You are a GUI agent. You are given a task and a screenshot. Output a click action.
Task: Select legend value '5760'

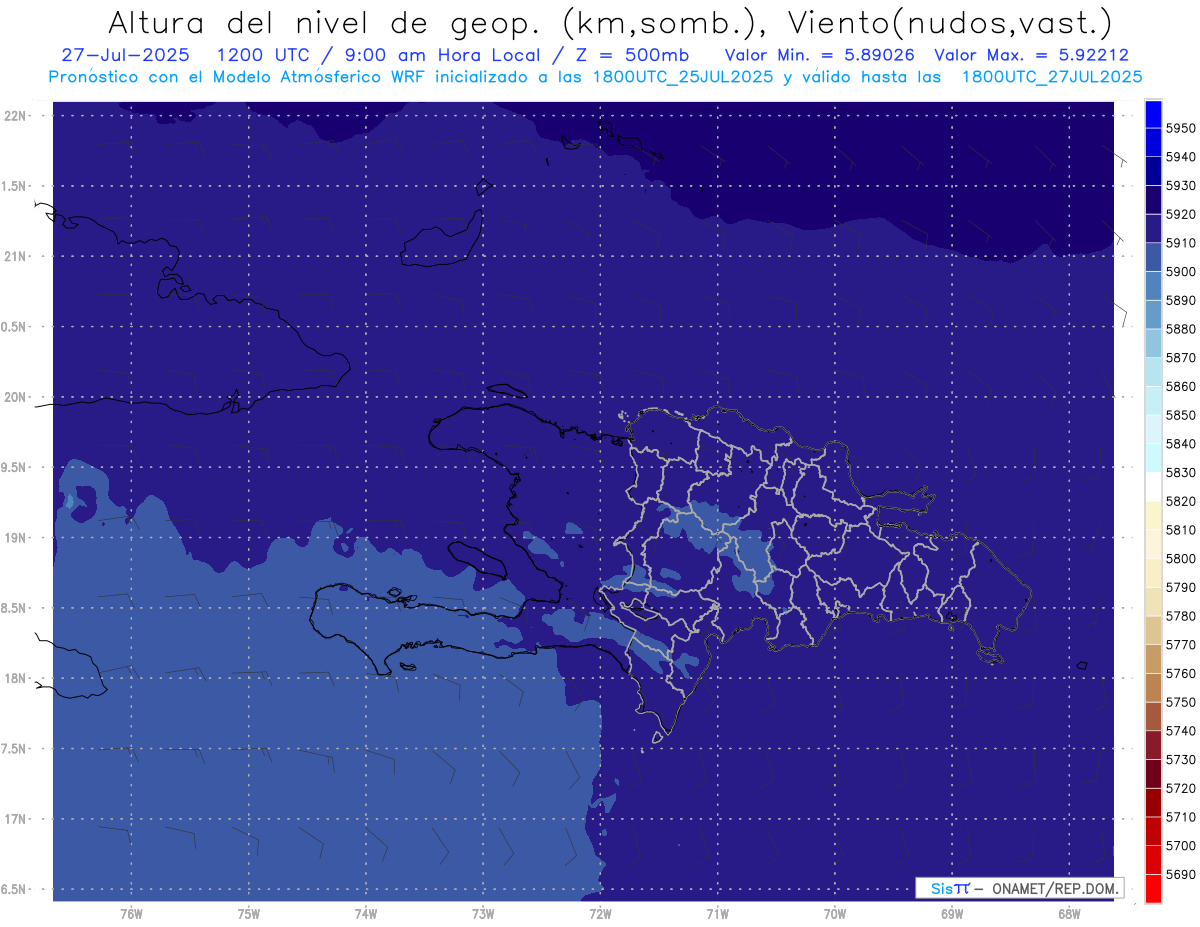tap(1181, 673)
